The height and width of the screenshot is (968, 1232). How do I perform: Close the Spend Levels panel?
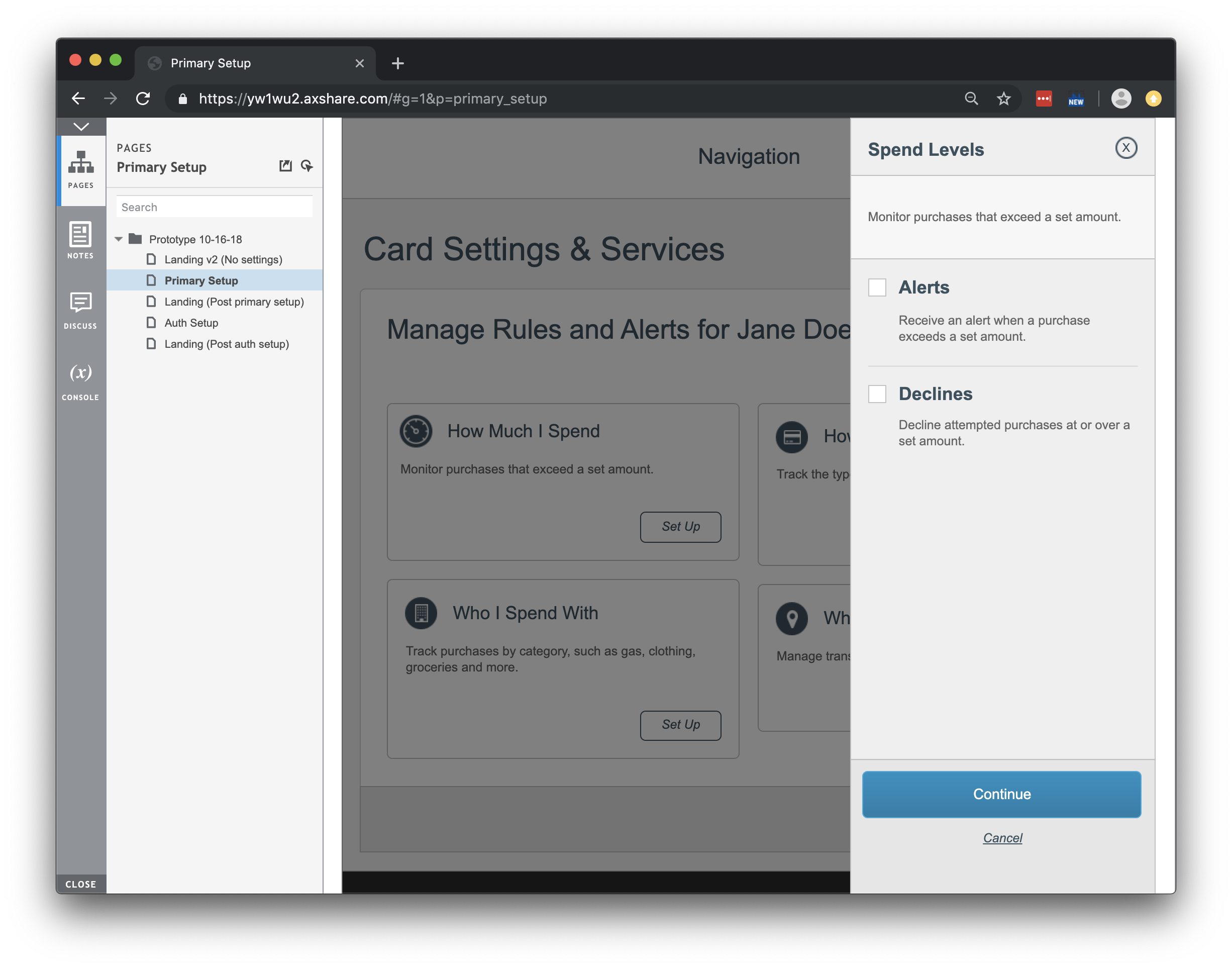pos(1126,148)
